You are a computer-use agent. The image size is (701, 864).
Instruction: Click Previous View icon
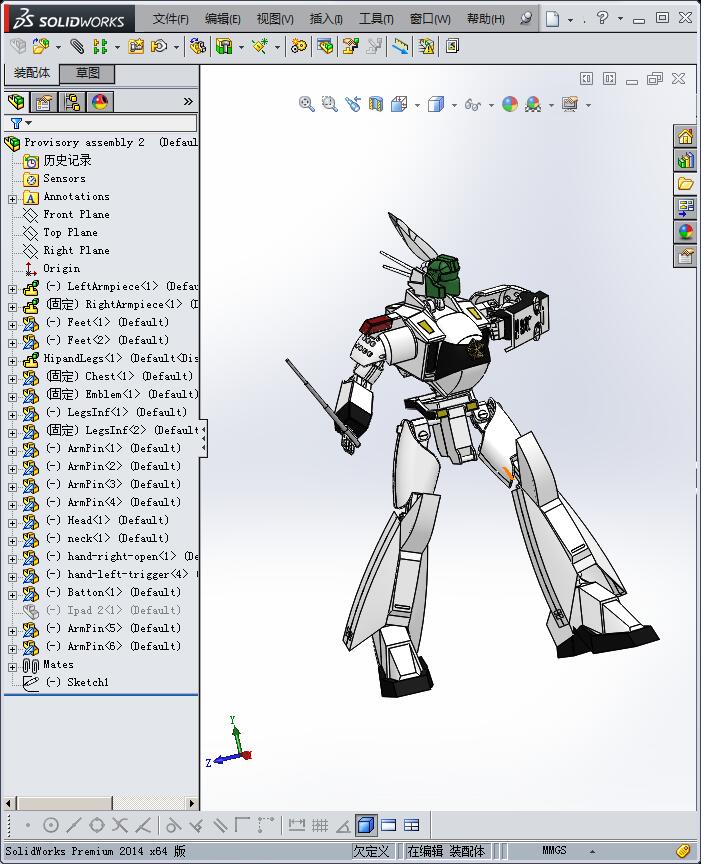click(x=353, y=104)
